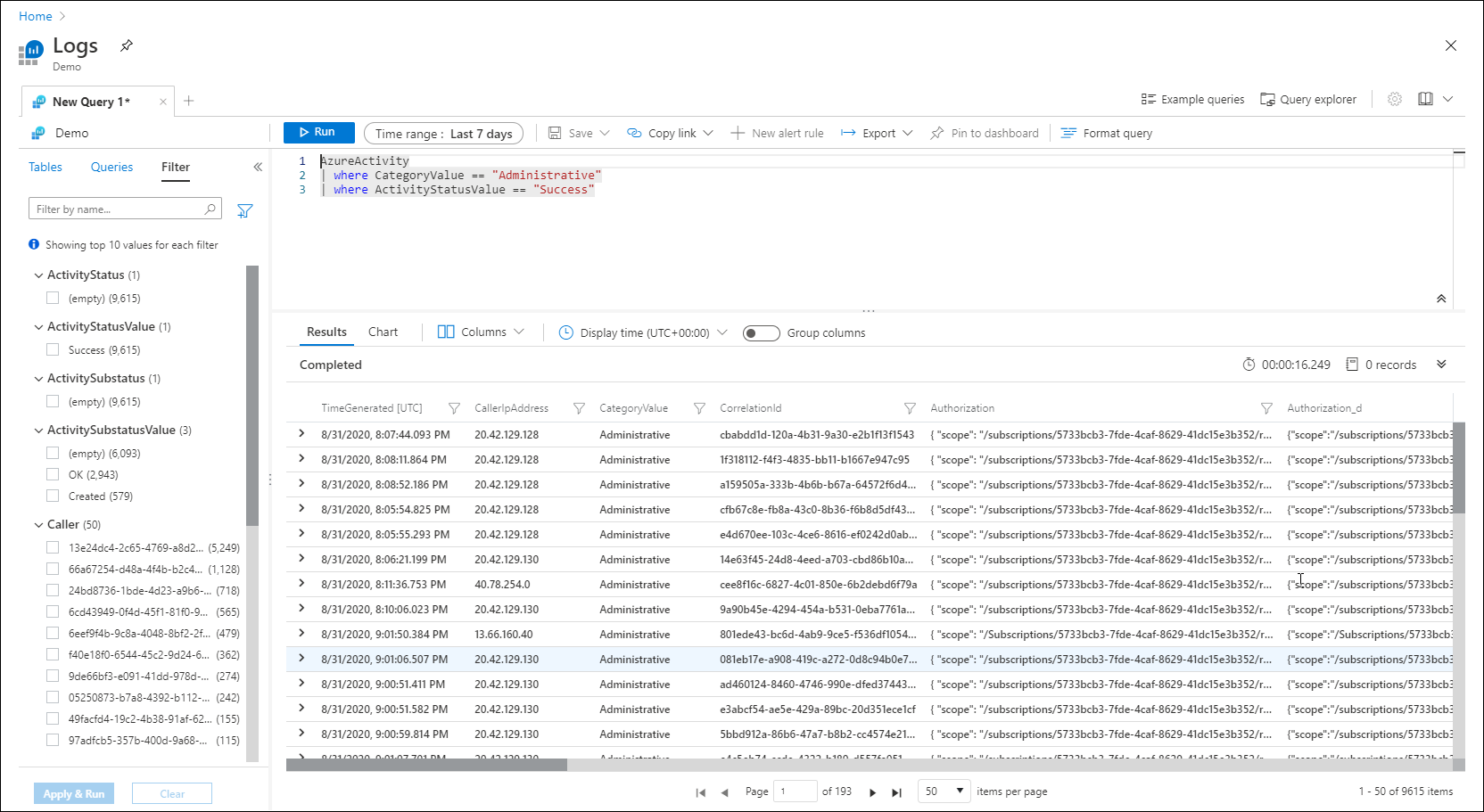Click the funnel icon beside filter name box
1484x812 pixels.
tap(244, 210)
